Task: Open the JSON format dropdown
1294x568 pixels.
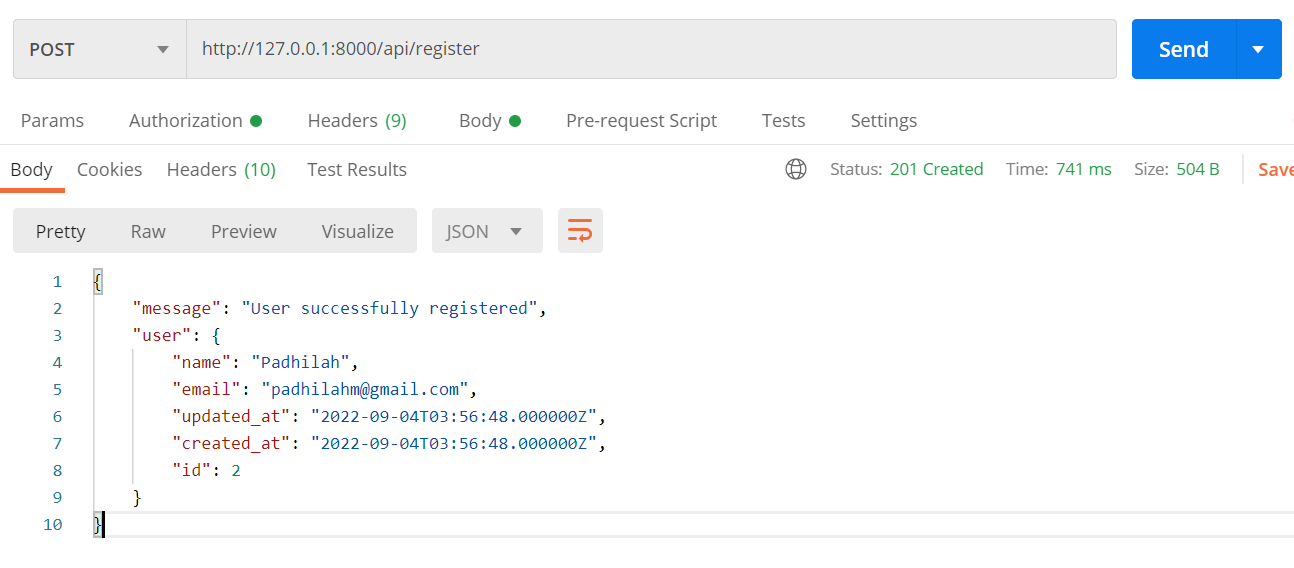Action: [486, 231]
